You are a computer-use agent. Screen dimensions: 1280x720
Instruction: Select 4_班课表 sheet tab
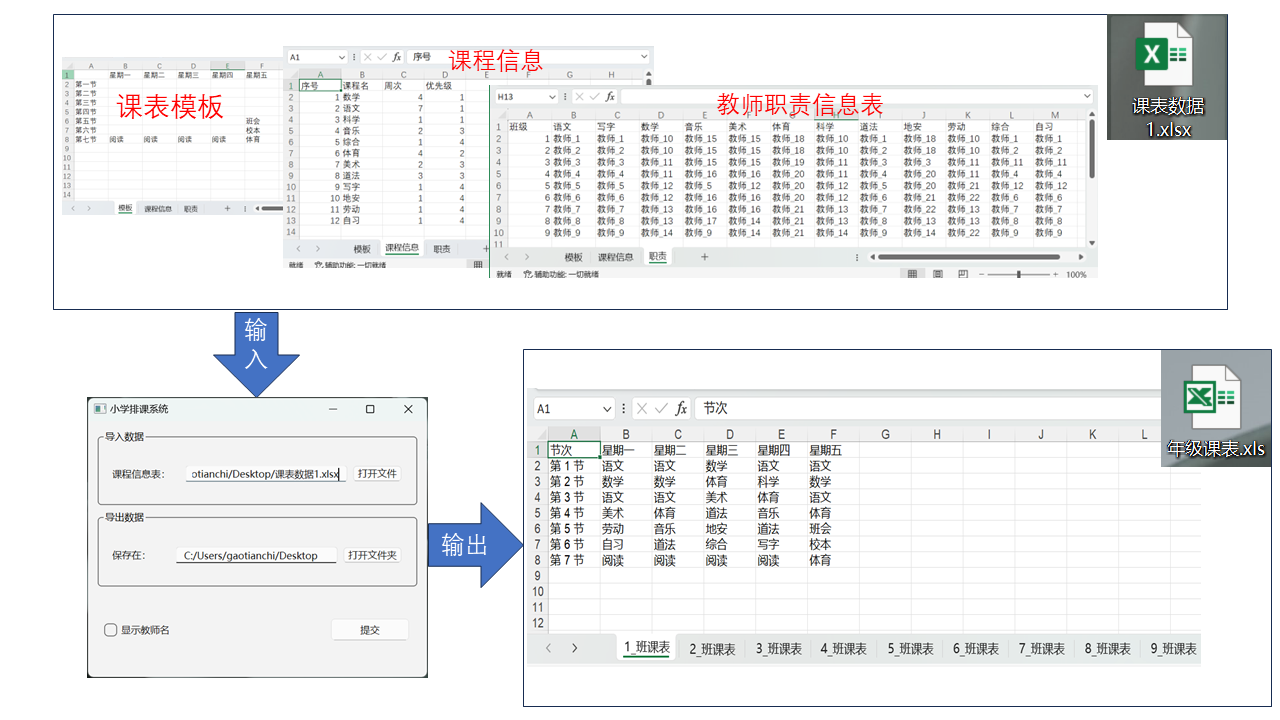click(845, 649)
